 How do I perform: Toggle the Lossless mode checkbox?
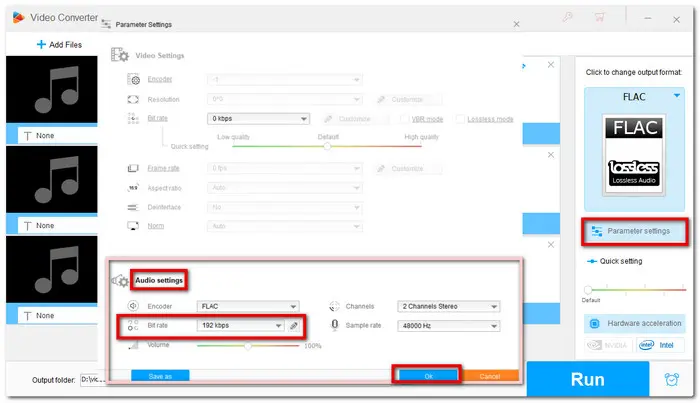(460, 119)
